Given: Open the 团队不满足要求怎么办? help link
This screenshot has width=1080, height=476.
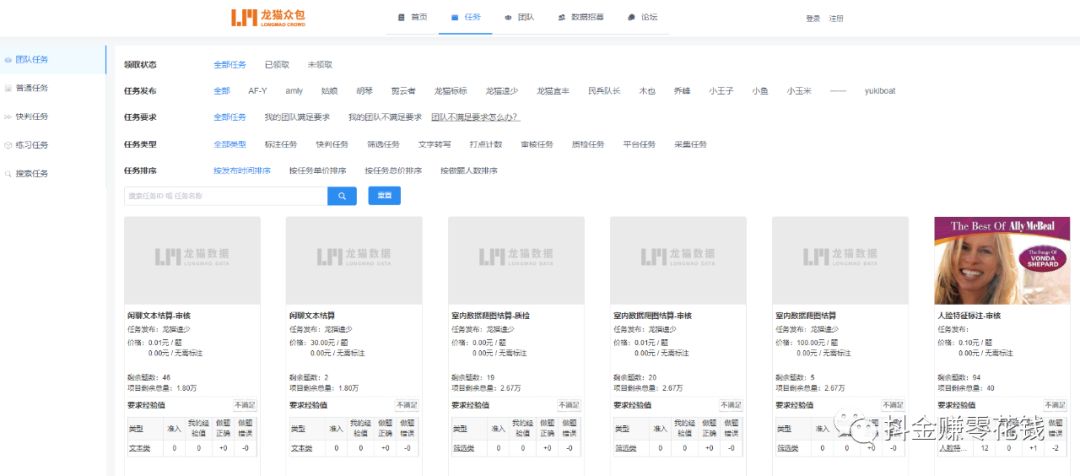Looking at the screenshot, I should [x=475, y=117].
